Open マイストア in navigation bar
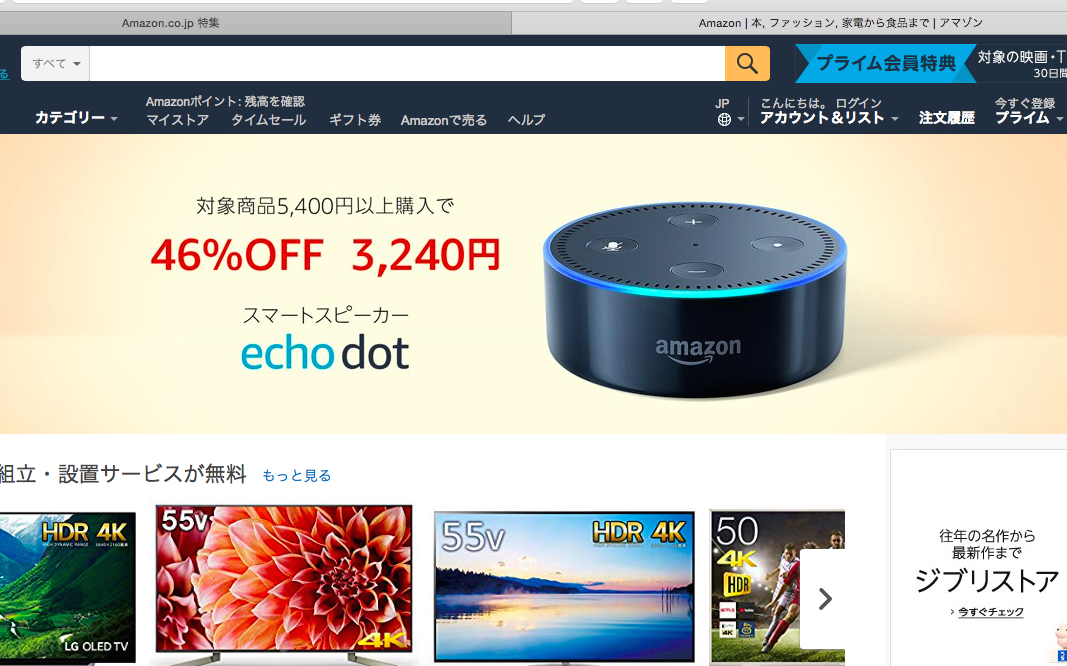 [178, 120]
